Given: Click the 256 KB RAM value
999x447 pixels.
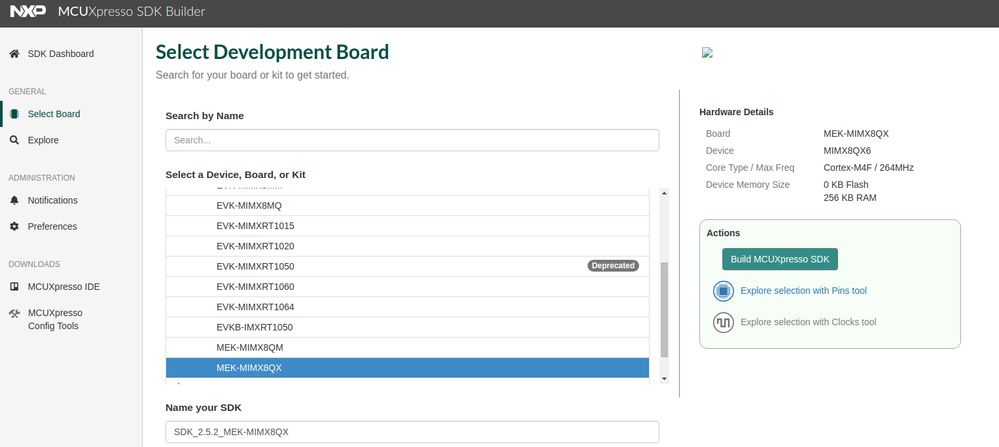Looking at the screenshot, I should 850,198.
